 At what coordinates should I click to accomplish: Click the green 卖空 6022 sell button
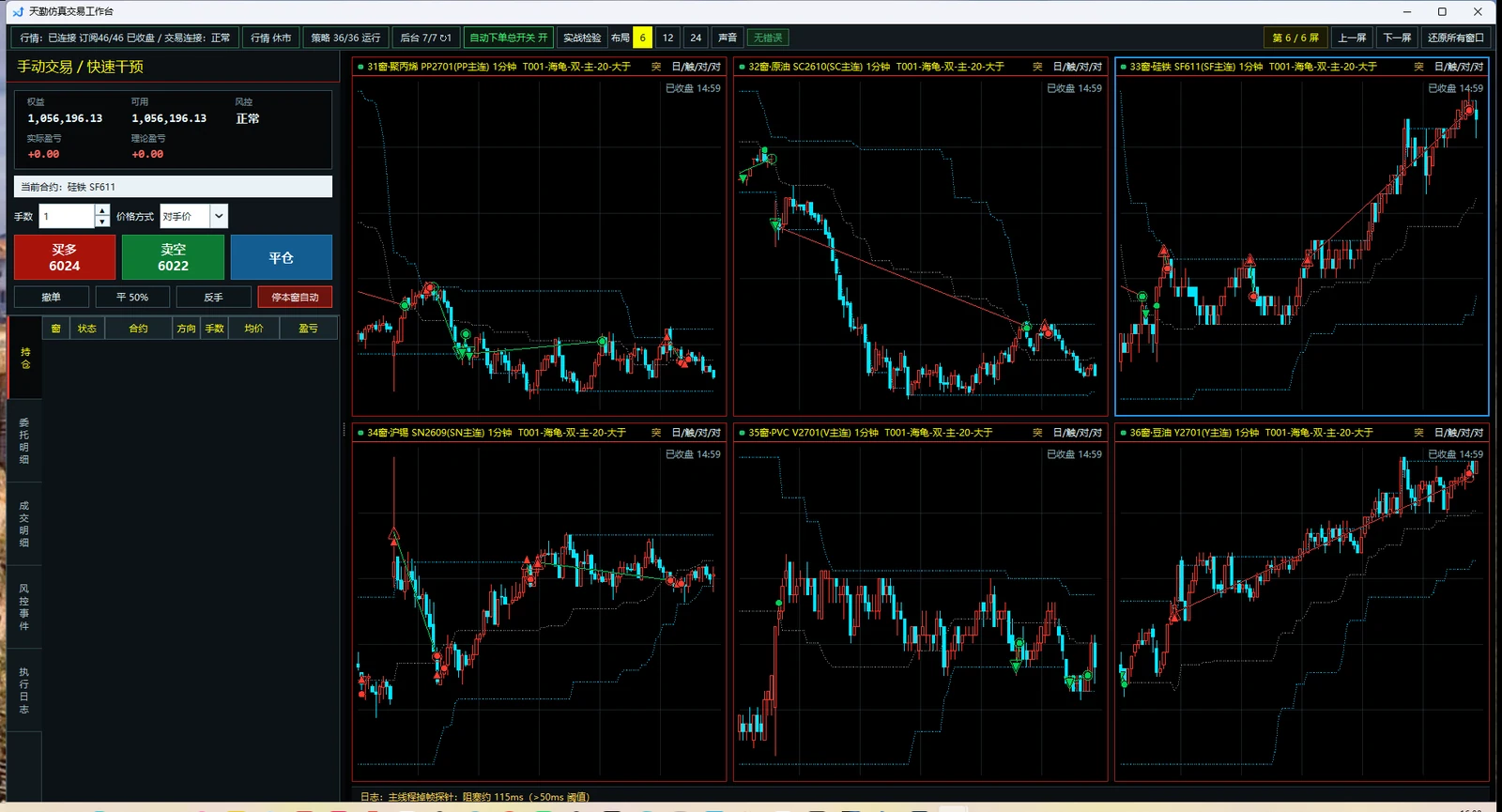pyautogui.click(x=173, y=257)
